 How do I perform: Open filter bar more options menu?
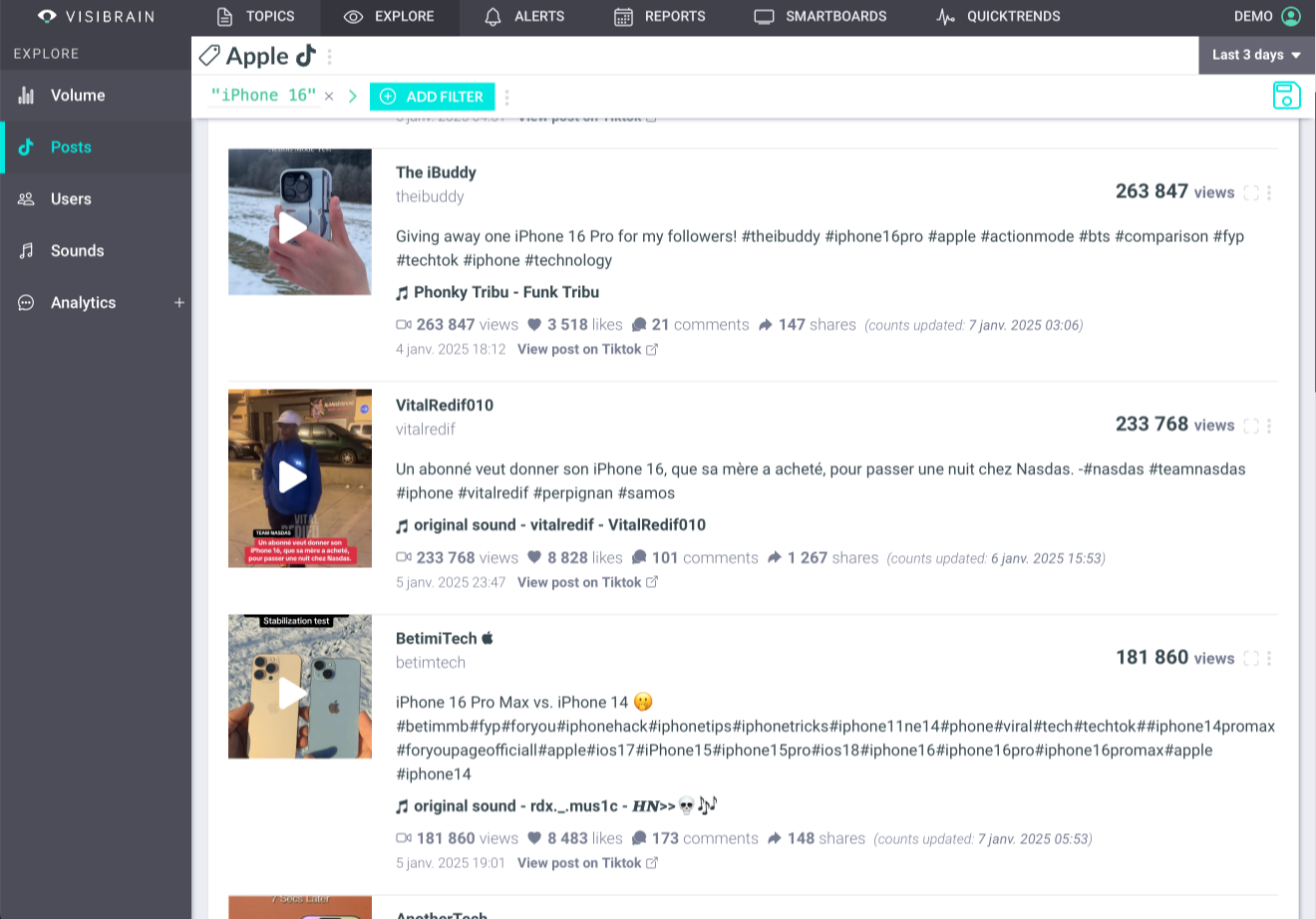pyautogui.click(x=507, y=97)
